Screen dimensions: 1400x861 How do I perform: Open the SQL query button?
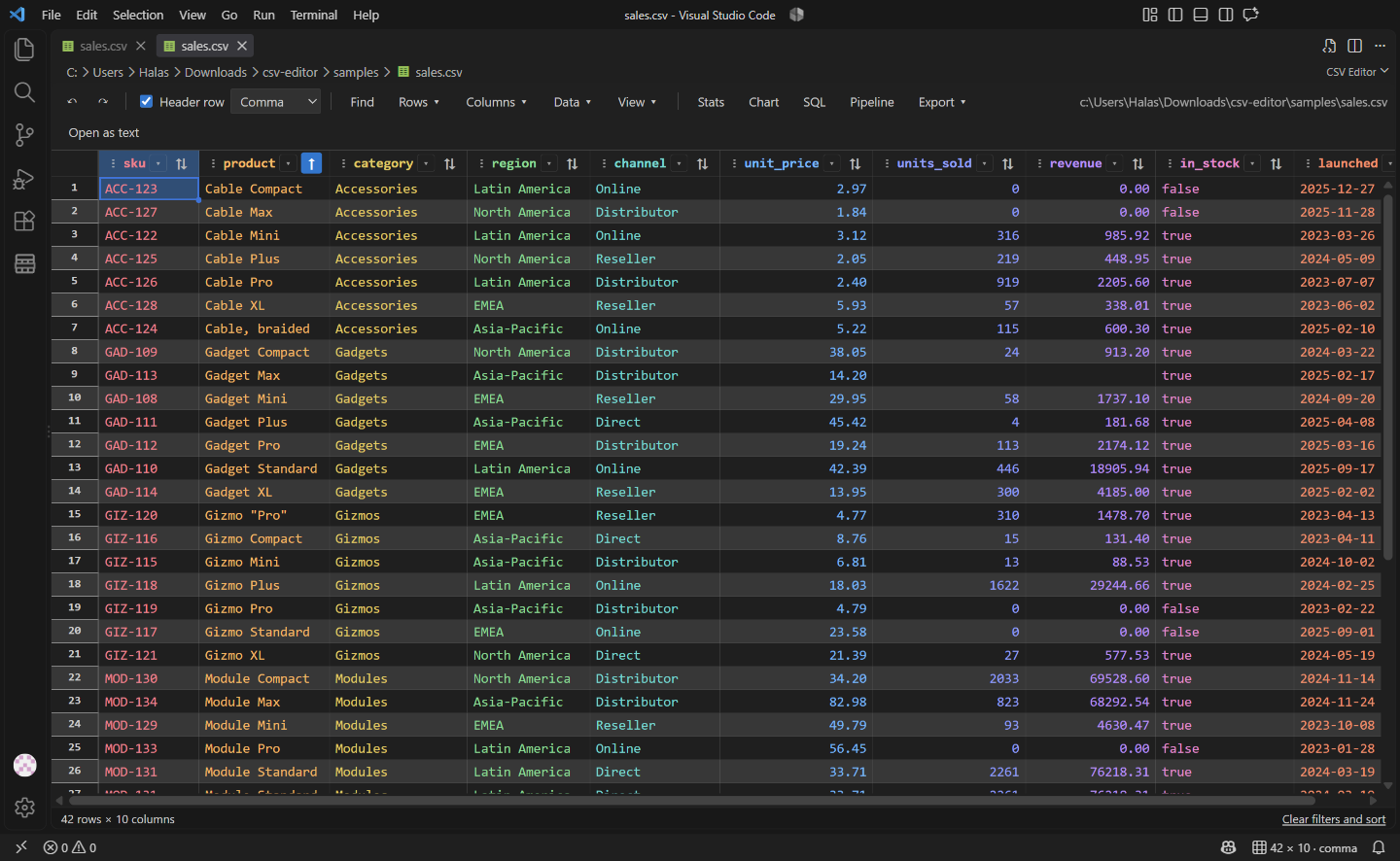[815, 102]
